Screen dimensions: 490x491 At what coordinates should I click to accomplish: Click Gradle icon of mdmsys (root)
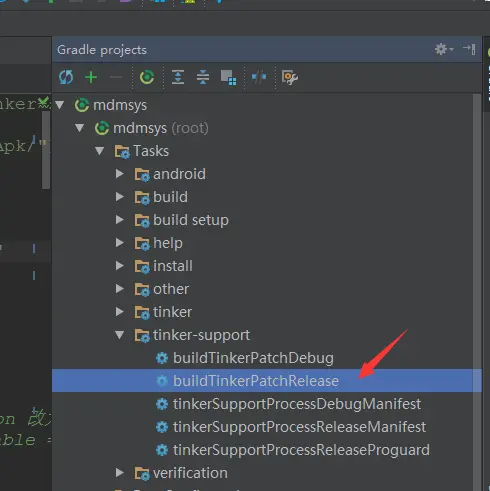[102, 128]
